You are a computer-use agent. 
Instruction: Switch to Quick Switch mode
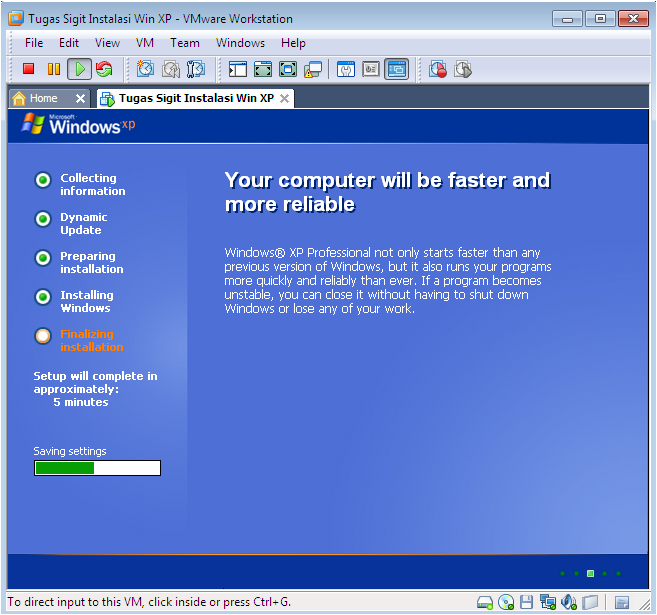pos(288,69)
